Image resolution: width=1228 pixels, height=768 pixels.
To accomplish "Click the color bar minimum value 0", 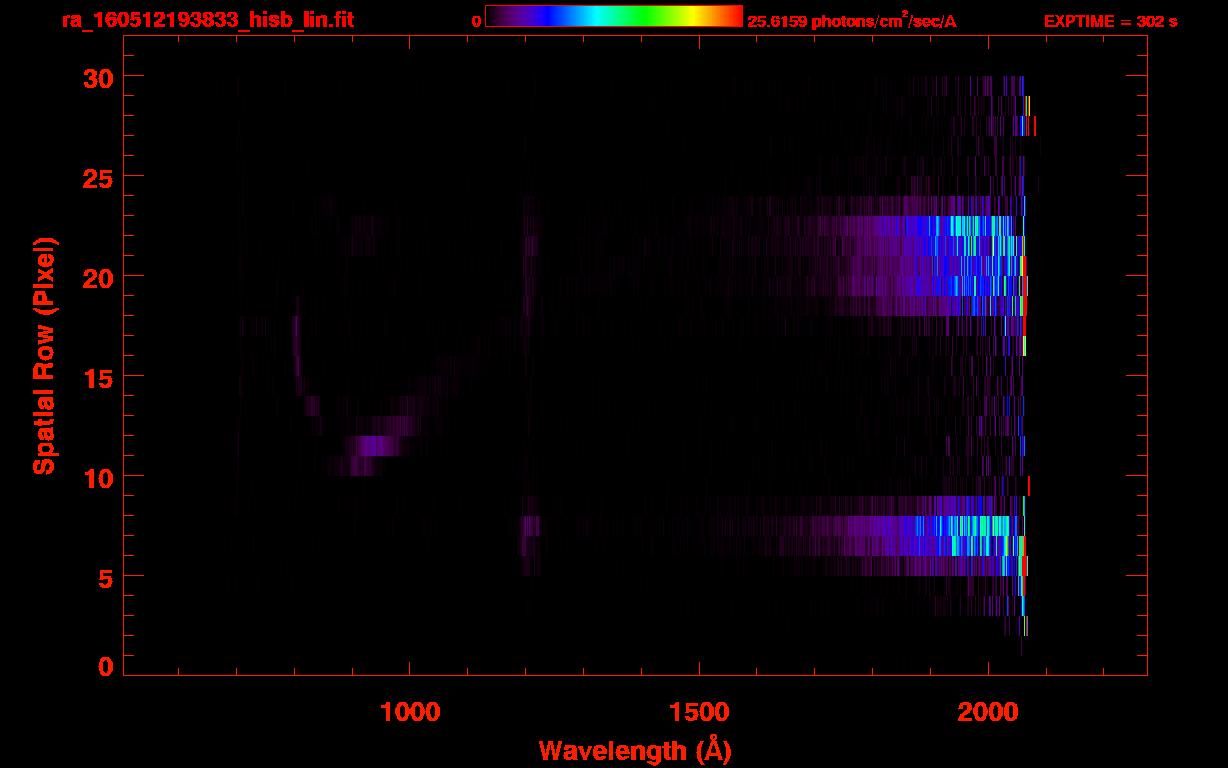I will [x=477, y=21].
